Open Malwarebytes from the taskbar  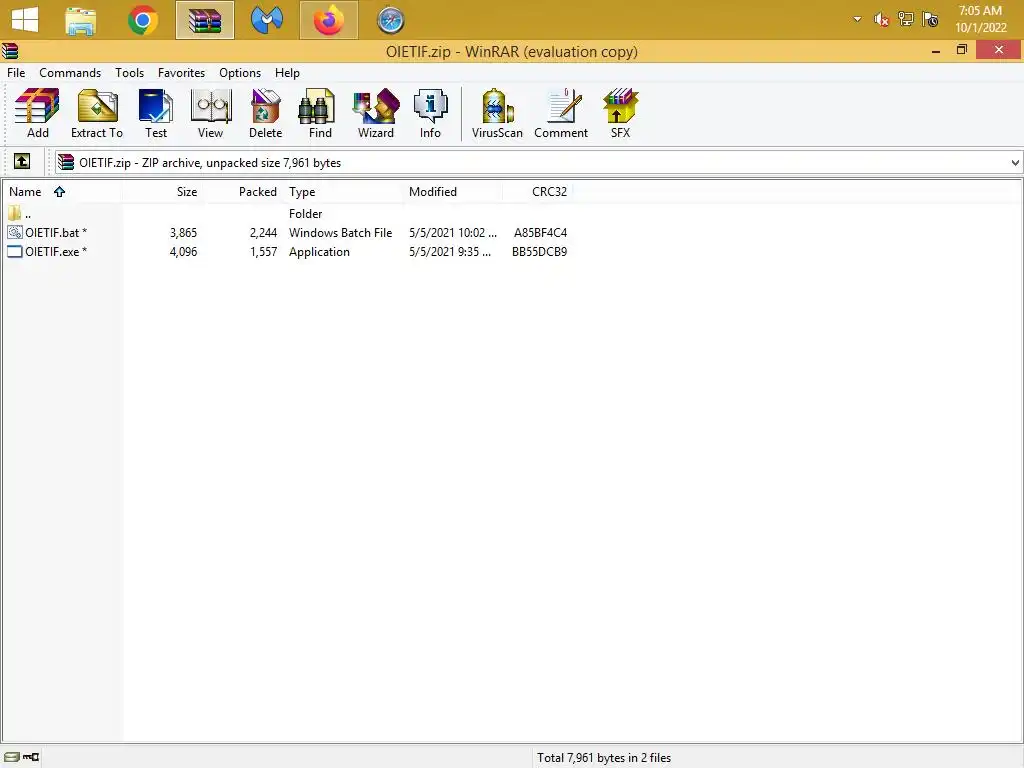click(266, 20)
